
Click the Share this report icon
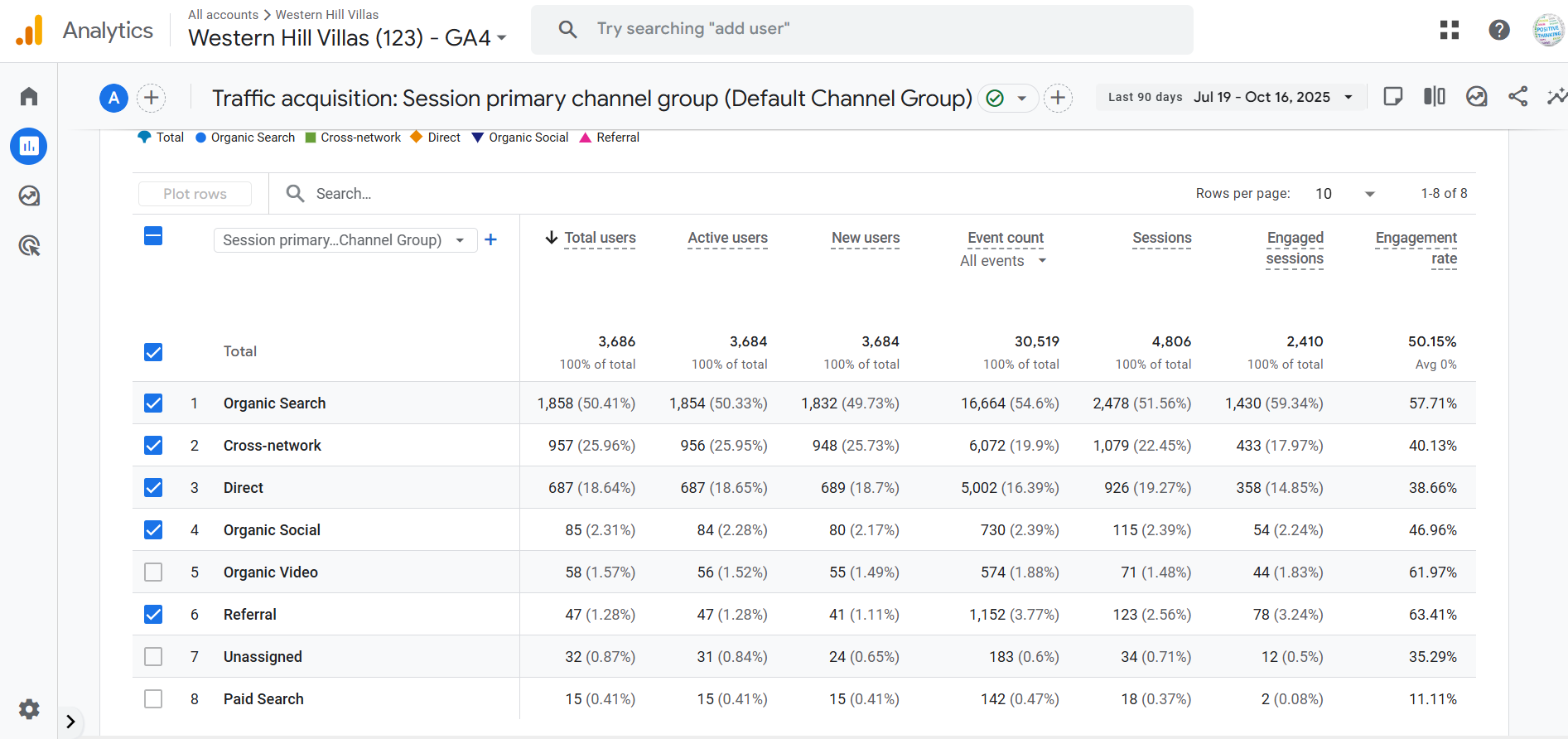click(1517, 97)
